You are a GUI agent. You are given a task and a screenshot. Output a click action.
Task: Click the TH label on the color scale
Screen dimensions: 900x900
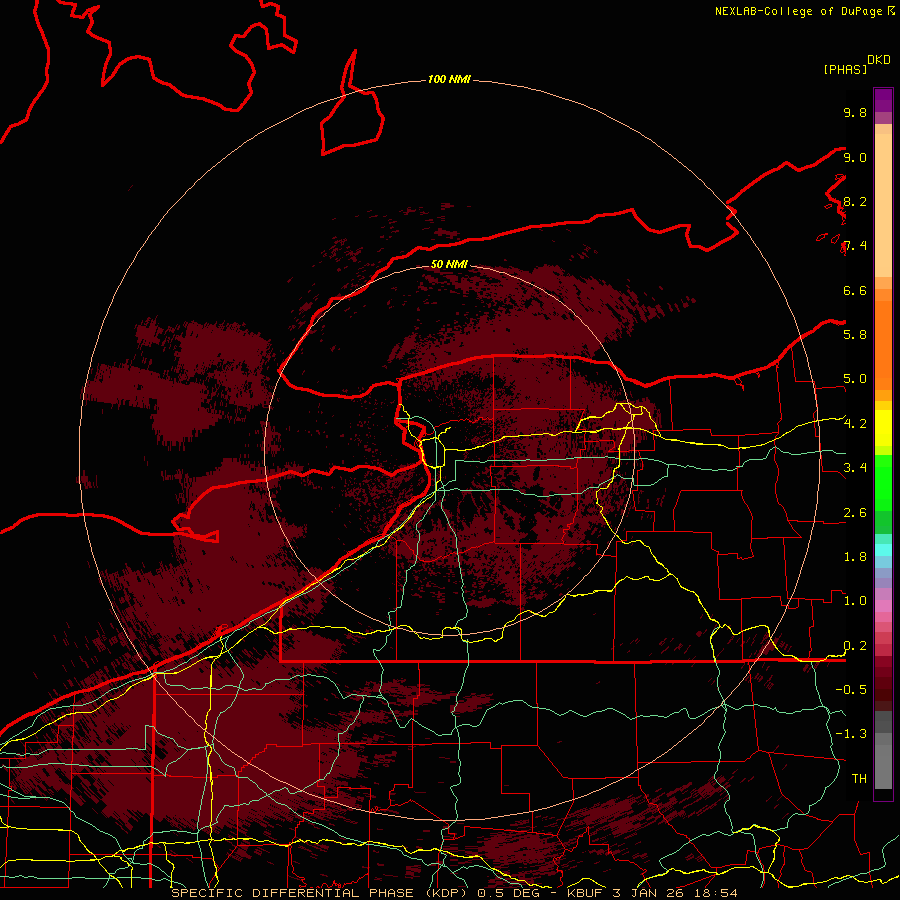859,778
